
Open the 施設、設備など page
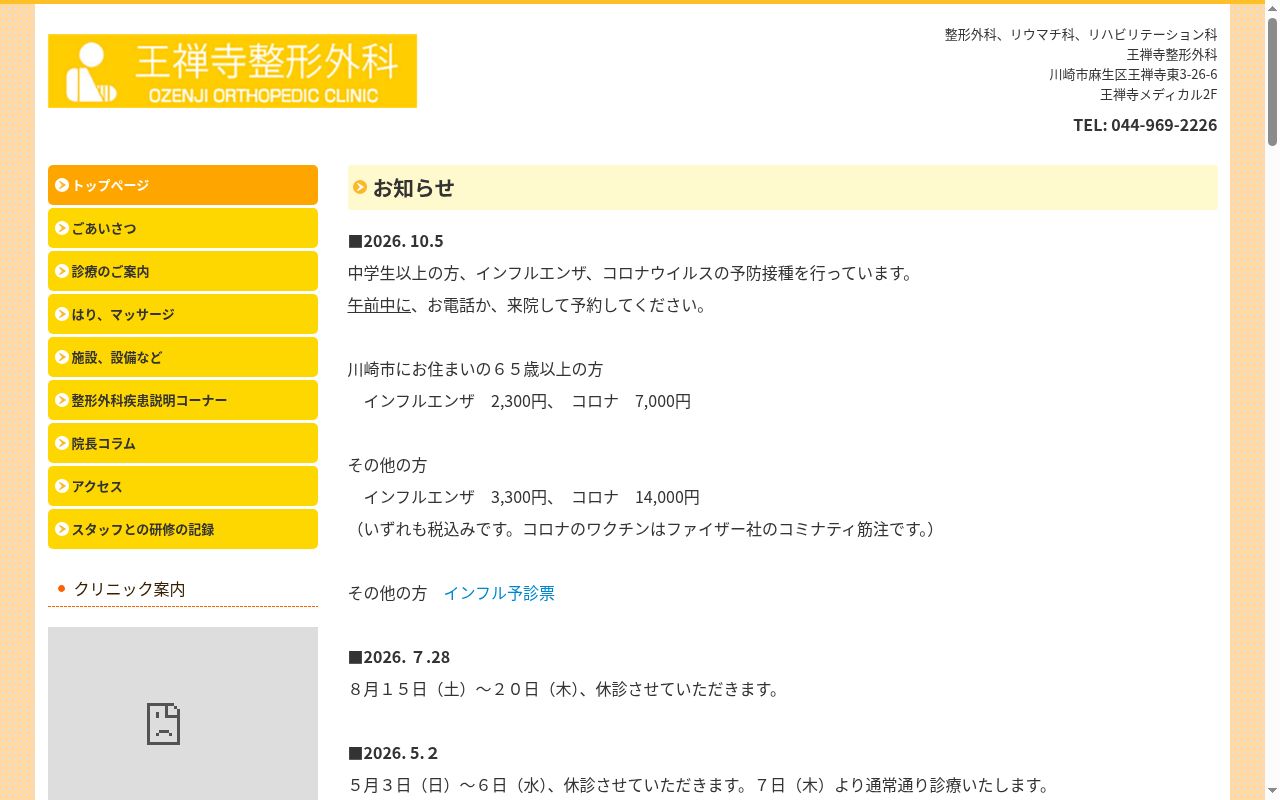[183, 357]
